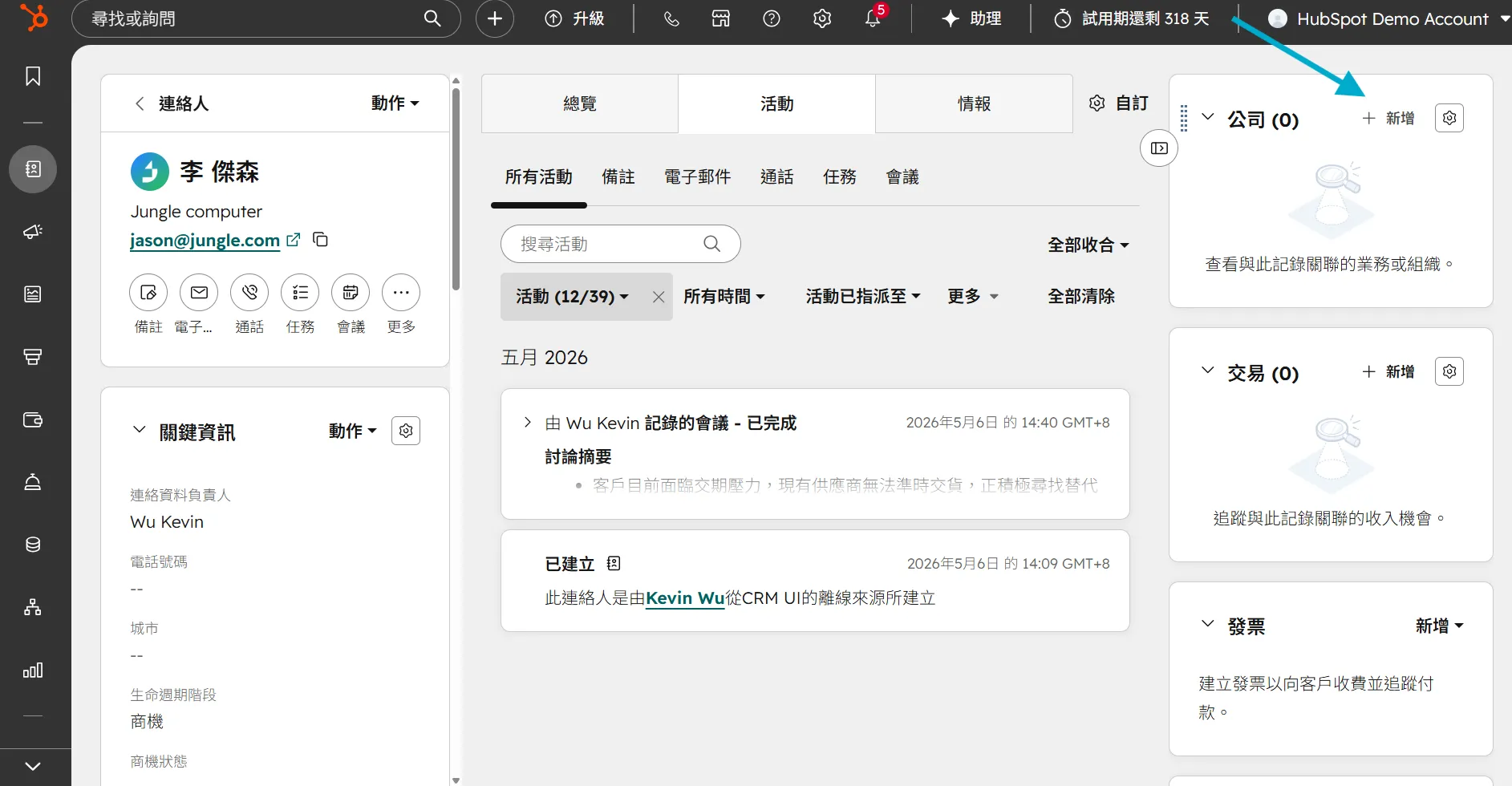The image size is (1512, 786).
Task: Open the 更多 filters dropdown
Action: (x=973, y=297)
